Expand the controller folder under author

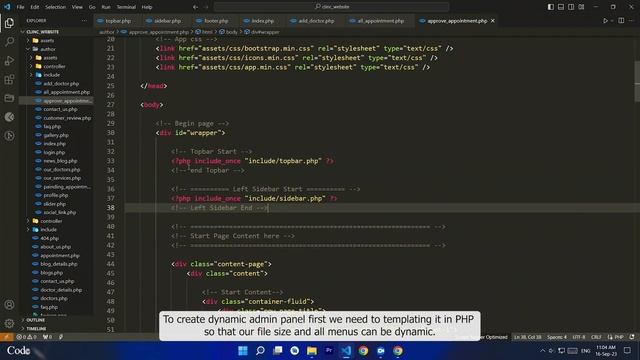coord(54,66)
